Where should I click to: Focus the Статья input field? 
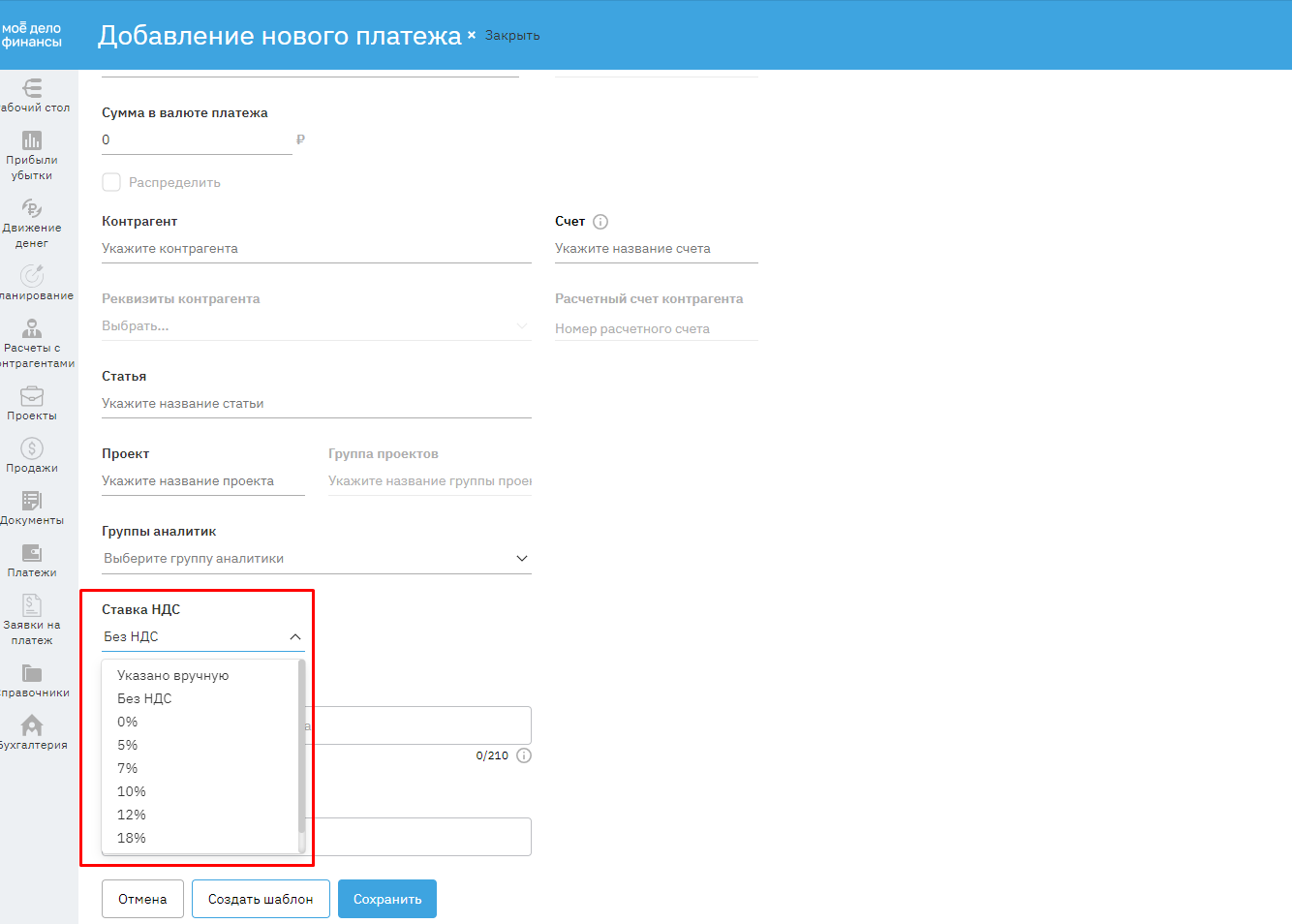[x=317, y=404]
